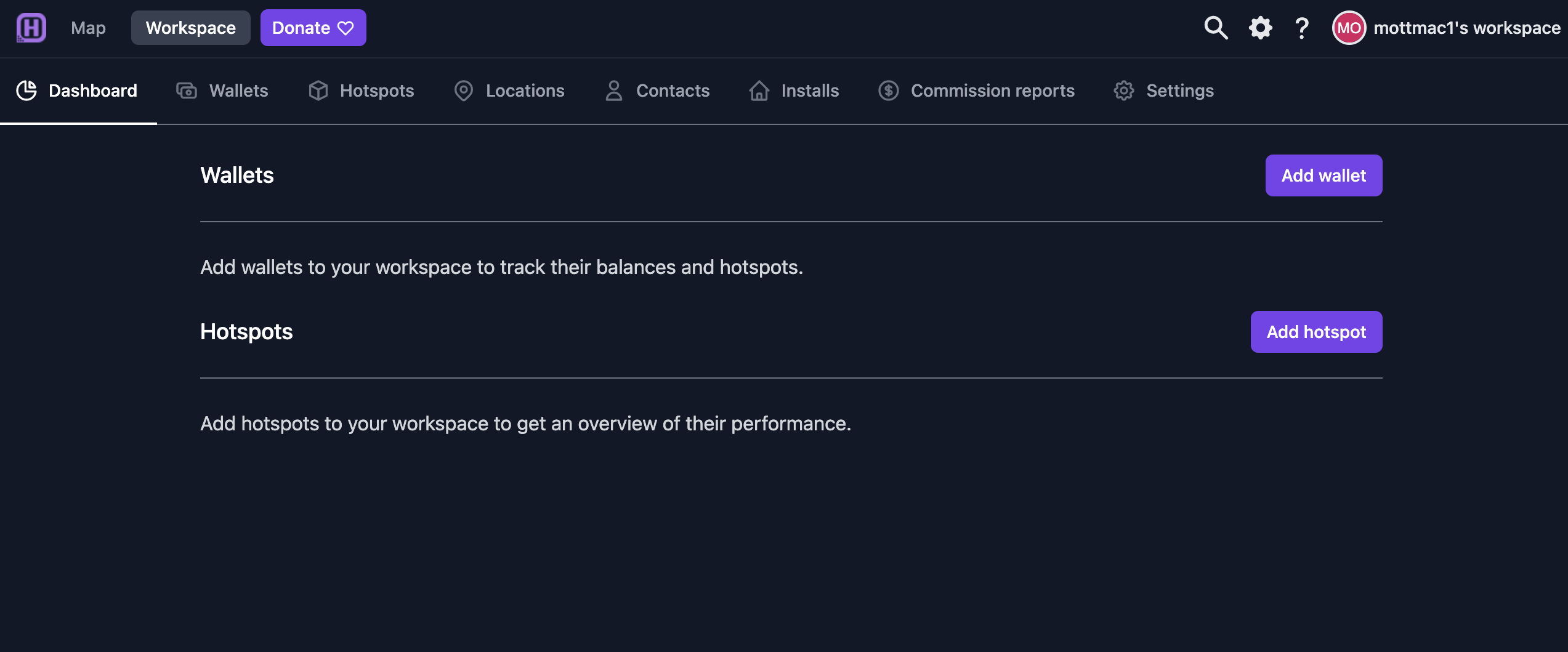Open the Wallets tab

coord(222,91)
